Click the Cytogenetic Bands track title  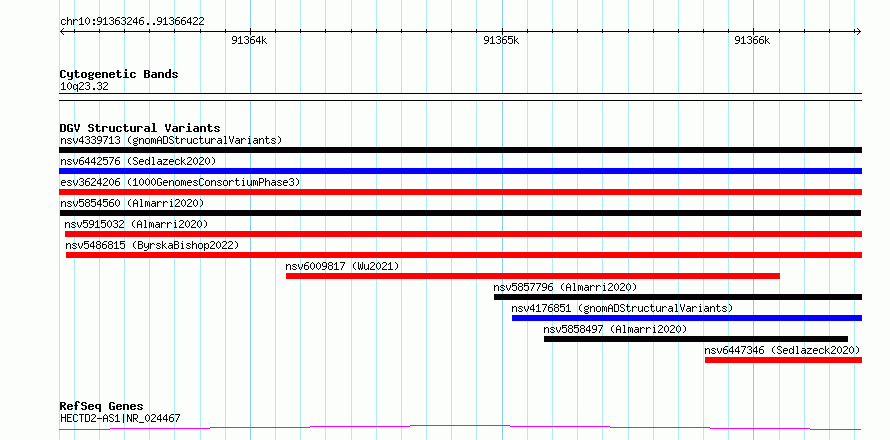(119, 74)
